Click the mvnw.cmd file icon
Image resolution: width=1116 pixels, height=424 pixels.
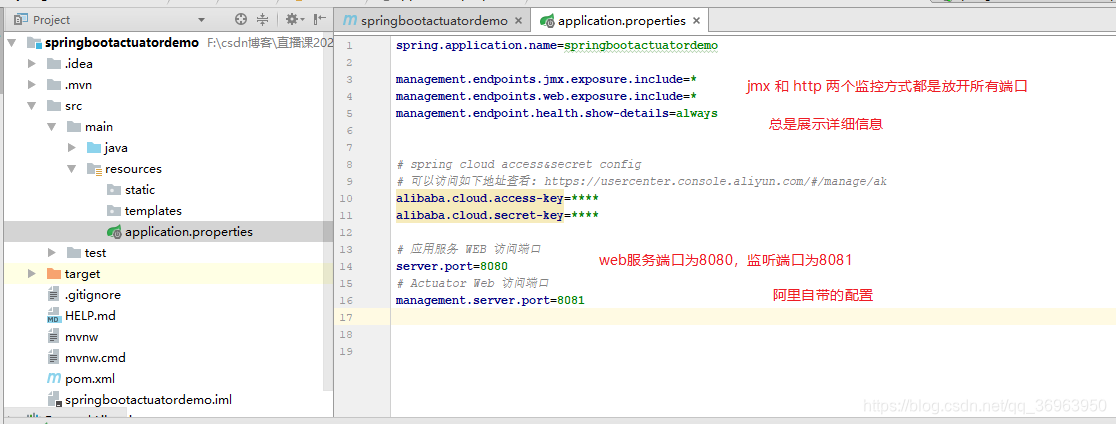[x=53, y=358]
